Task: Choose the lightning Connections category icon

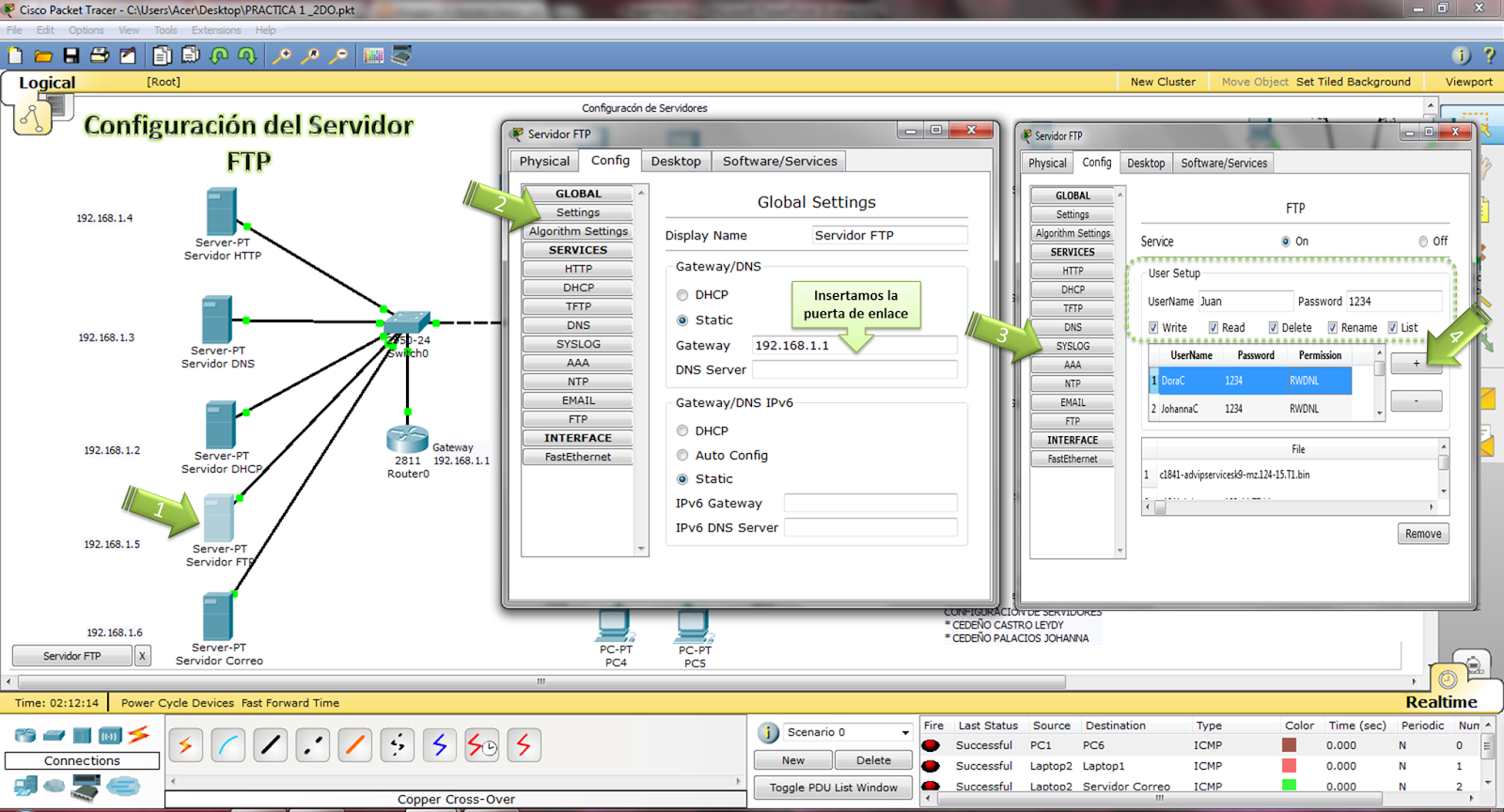Action: point(139,734)
